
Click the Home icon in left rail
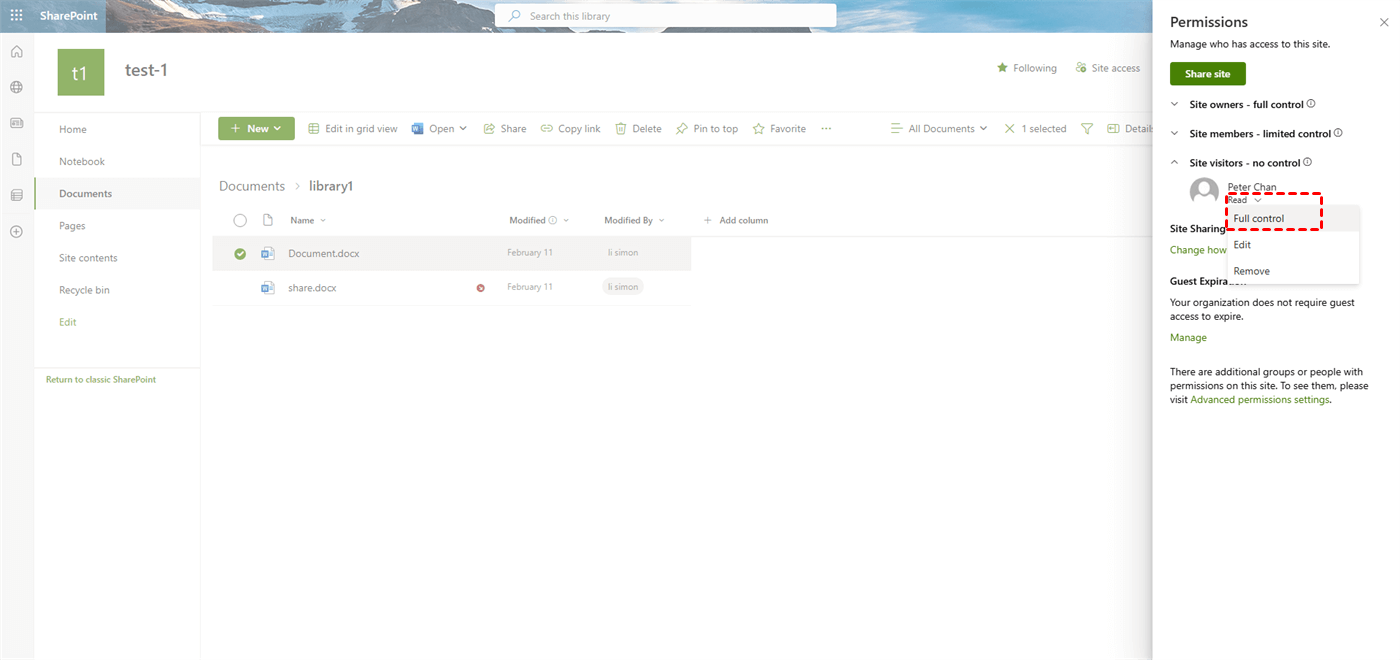coord(16,52)
